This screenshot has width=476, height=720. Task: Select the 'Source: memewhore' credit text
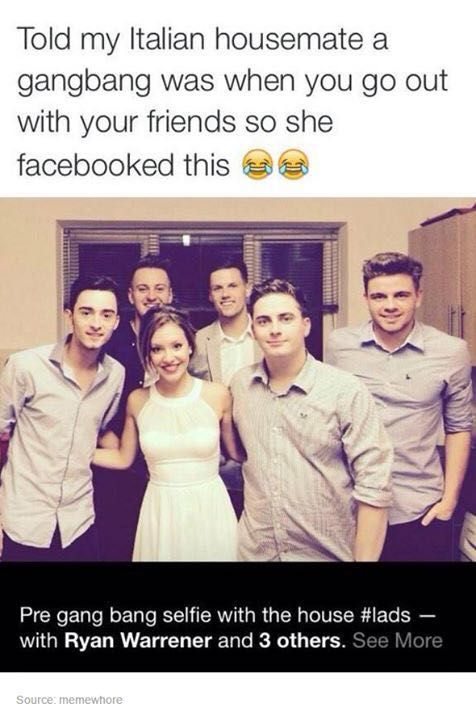click(70, 700)
